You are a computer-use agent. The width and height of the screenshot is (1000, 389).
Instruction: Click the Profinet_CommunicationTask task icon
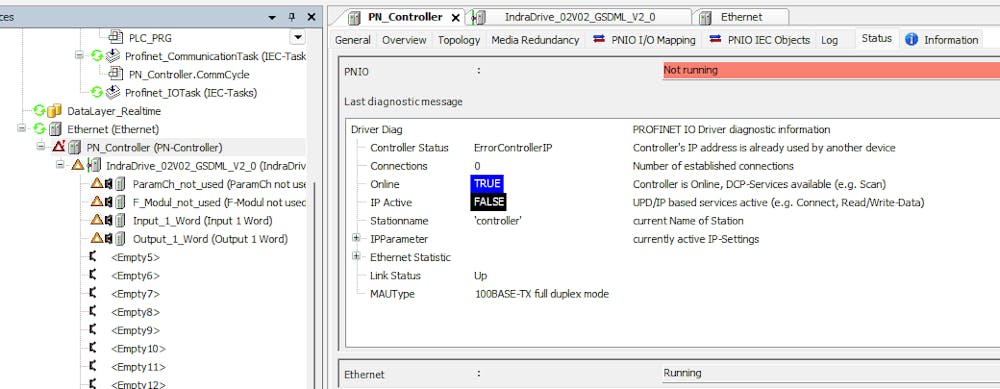[x=112, y=56]
